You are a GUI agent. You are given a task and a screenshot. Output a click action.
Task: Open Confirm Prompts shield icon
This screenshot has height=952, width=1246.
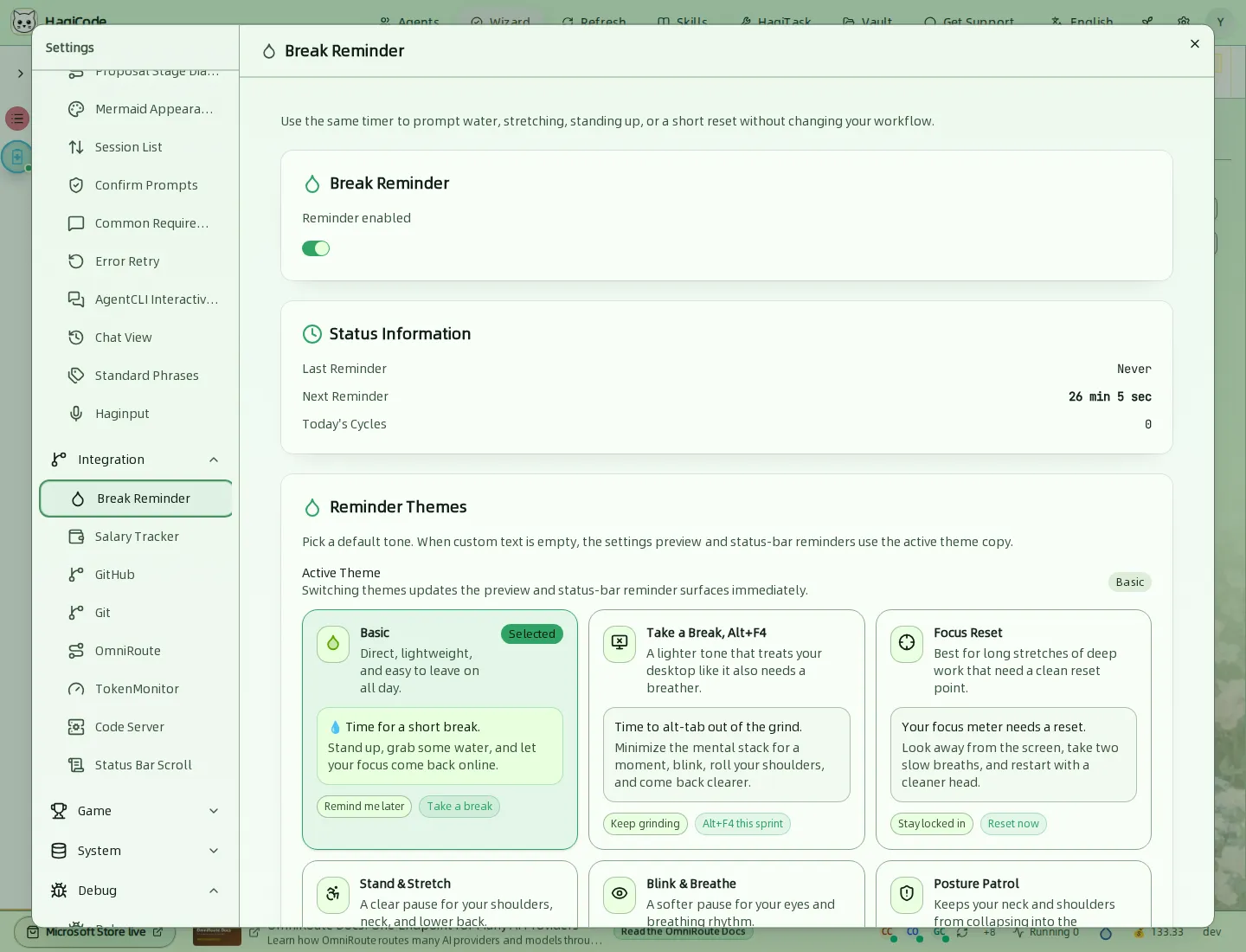pyautogui.click(x=76, y=185)
